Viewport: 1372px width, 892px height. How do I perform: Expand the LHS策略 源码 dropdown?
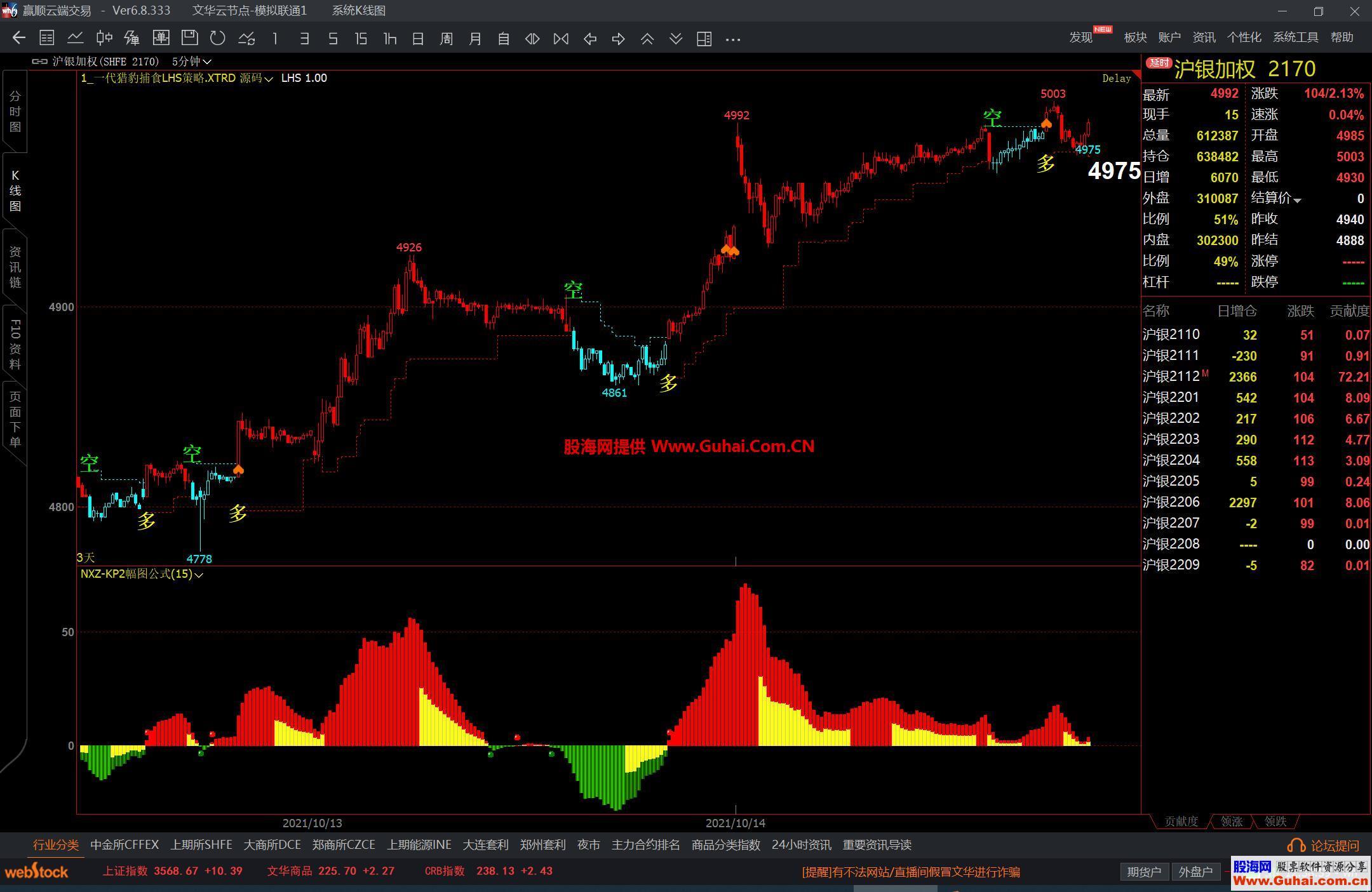click(x=269, y=79)
